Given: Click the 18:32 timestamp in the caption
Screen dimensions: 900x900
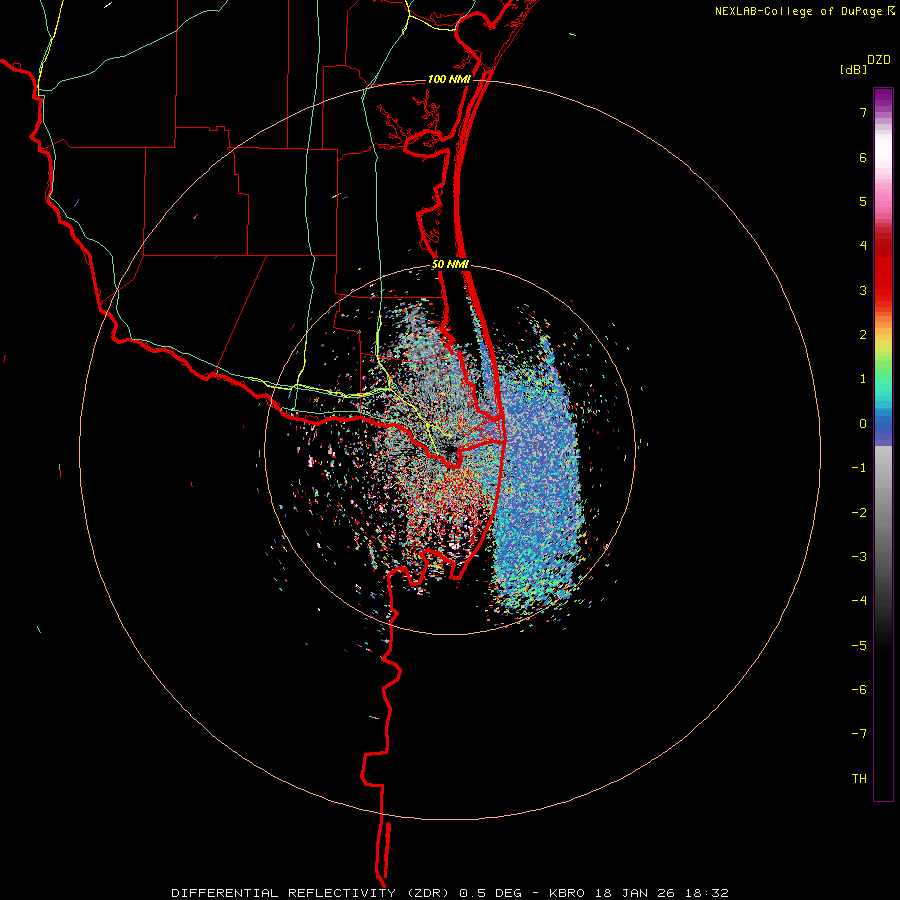Looking at the screenshot, I should [705, 893].
